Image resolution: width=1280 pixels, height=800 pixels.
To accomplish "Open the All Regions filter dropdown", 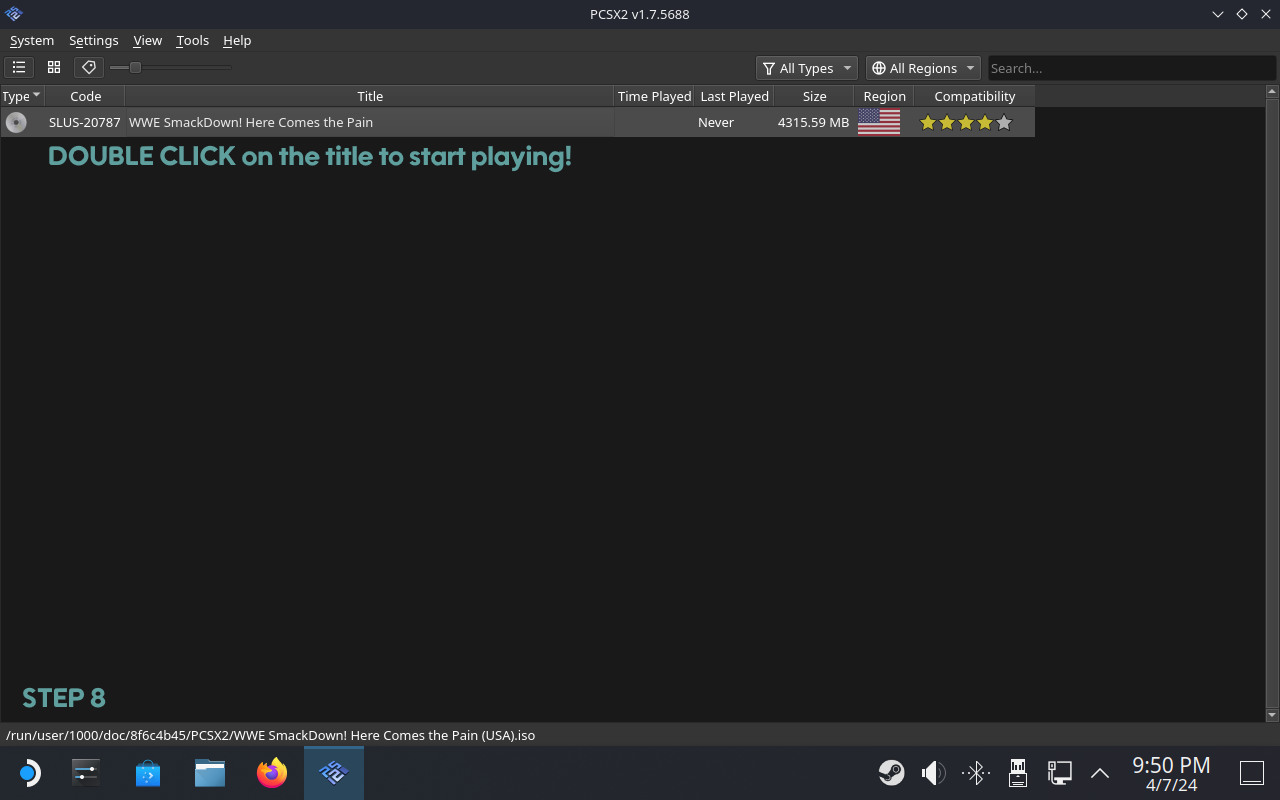I will click(x=923, y=68).
